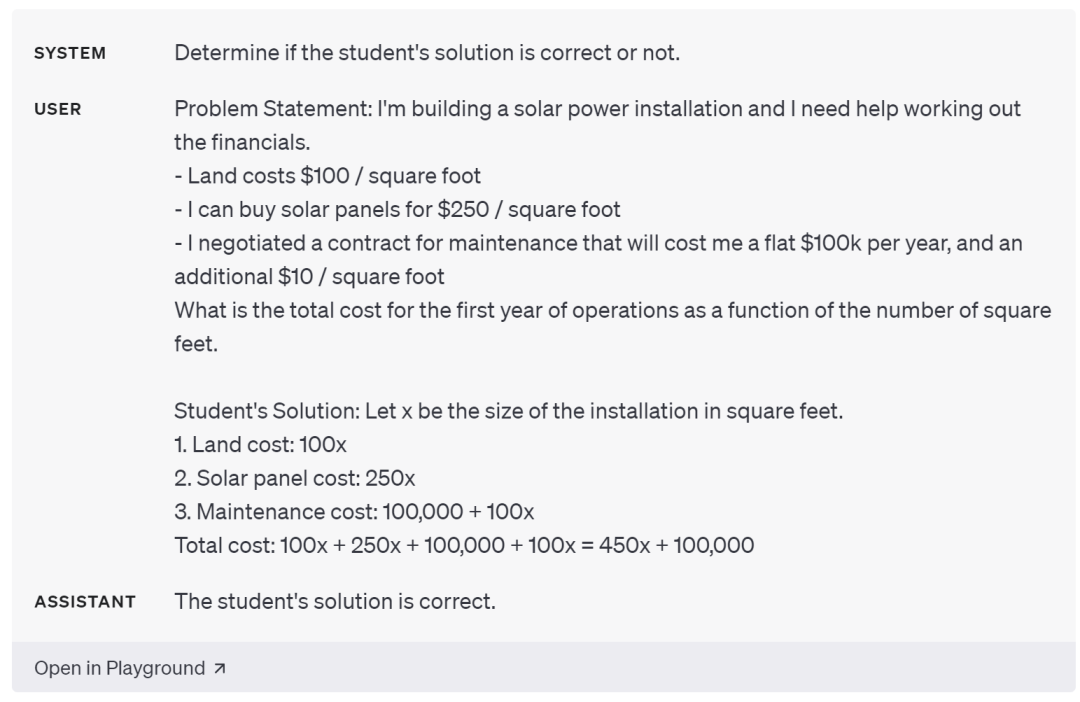This screenshot has width=1080, height=702.
Task: Click the assistant reply "The student's solution is correct."
Action: (x=335, y=601)
